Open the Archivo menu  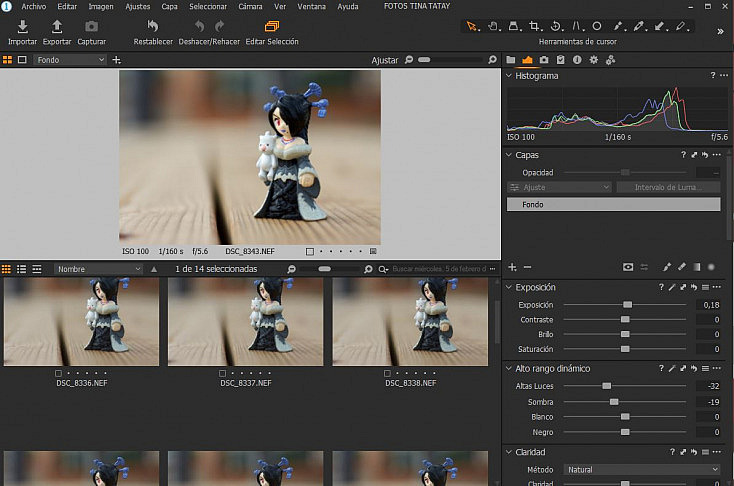[x=33, y=7]
